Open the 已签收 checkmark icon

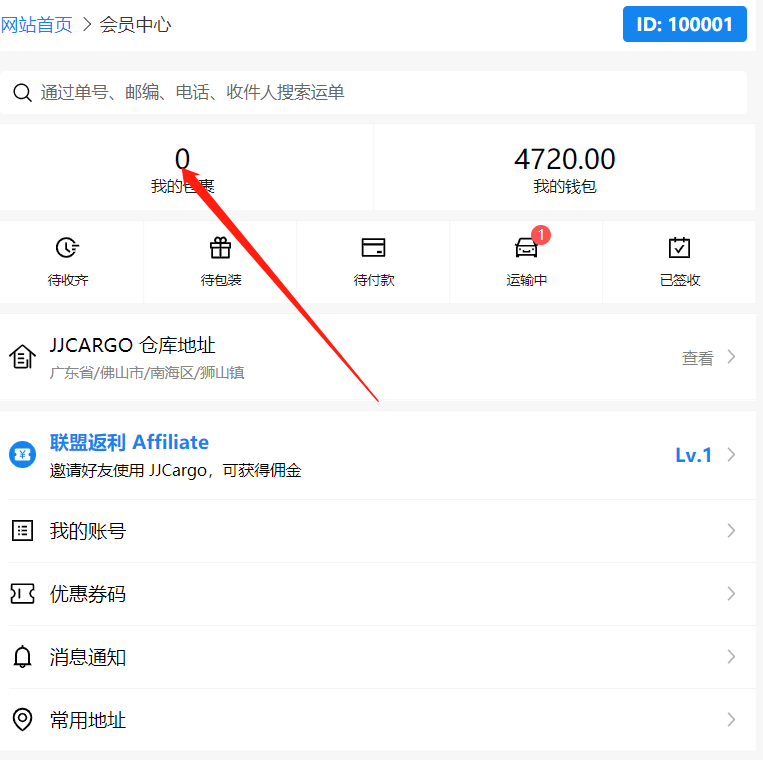coord(679,248)
